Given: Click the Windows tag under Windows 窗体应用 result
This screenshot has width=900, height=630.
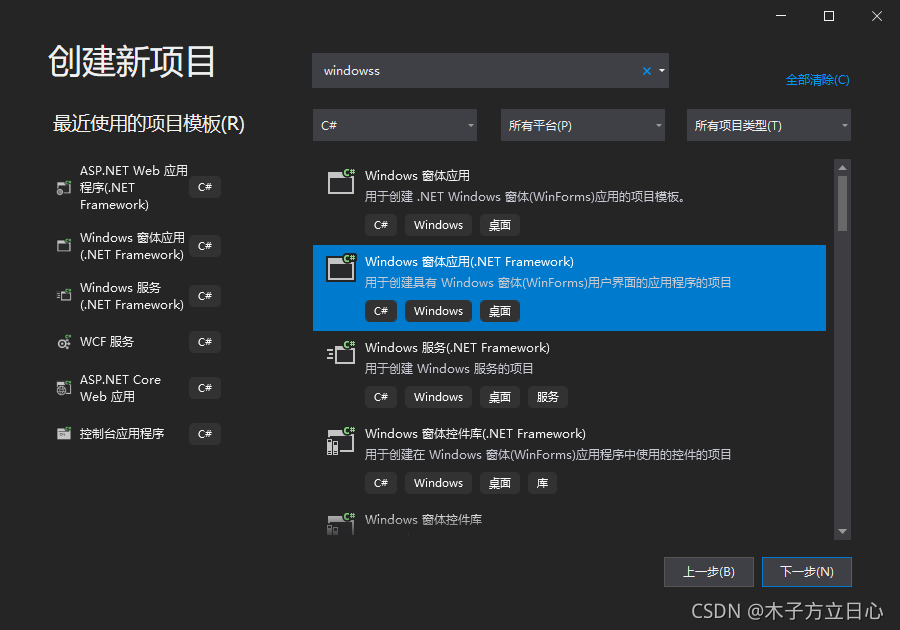Looking at the screenshot, I should pyautogui.click(x=439, y=225).
